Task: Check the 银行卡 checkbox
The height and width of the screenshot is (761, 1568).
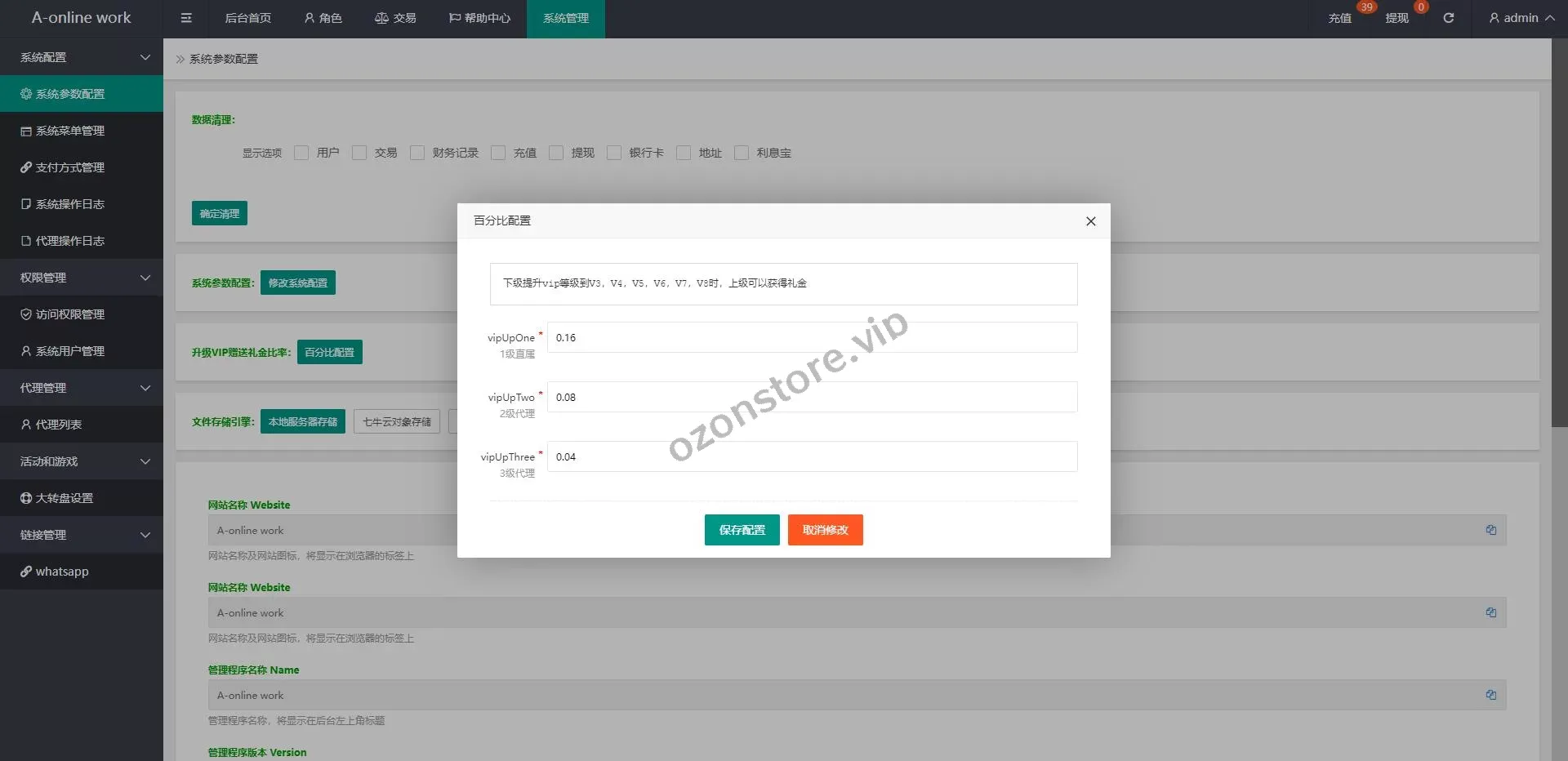Action: click(x=614, y=153)
